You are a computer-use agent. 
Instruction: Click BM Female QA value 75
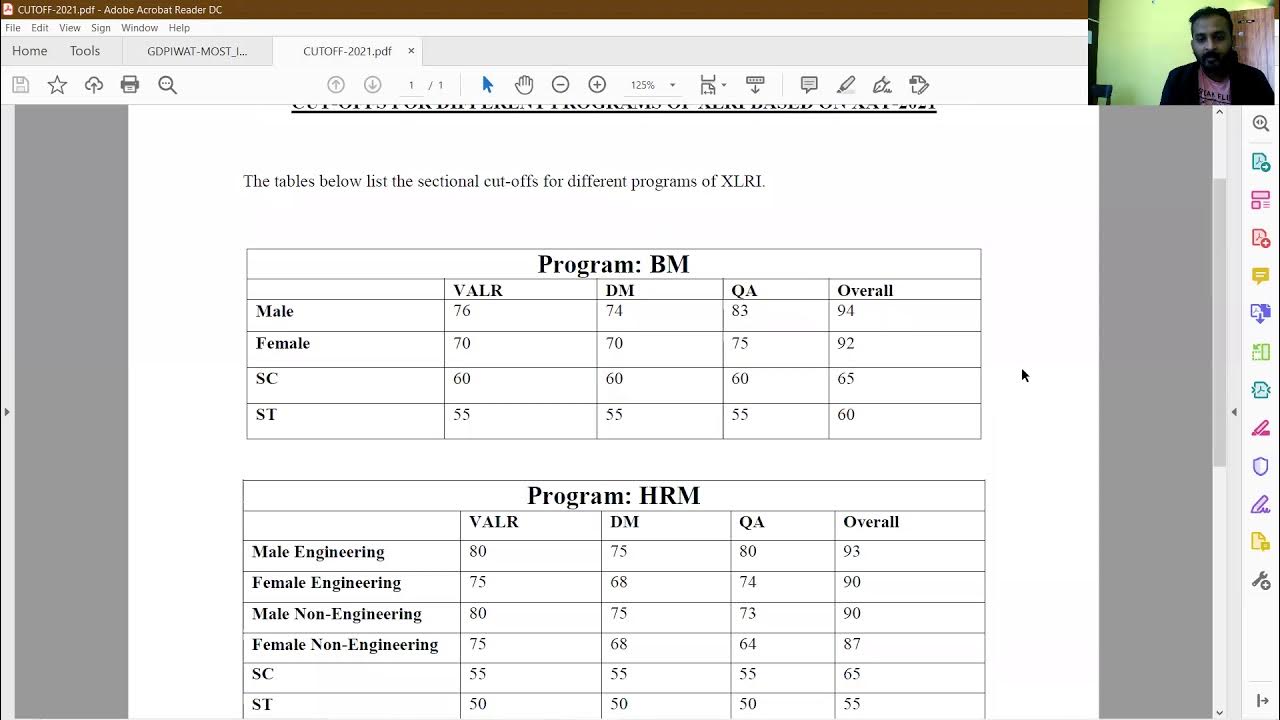point(740,343)
